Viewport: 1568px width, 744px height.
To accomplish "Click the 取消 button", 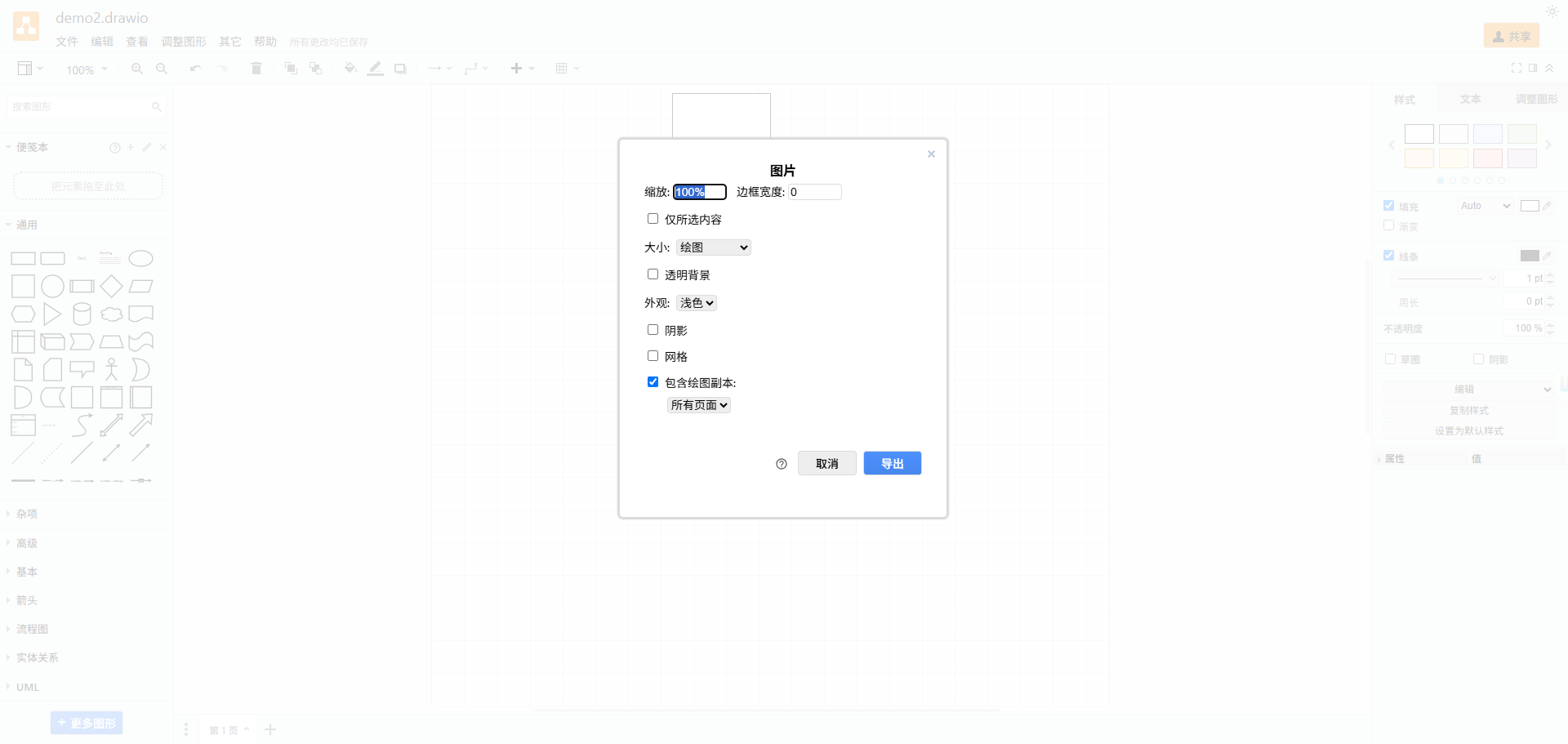I will click(x=827, y=463).
